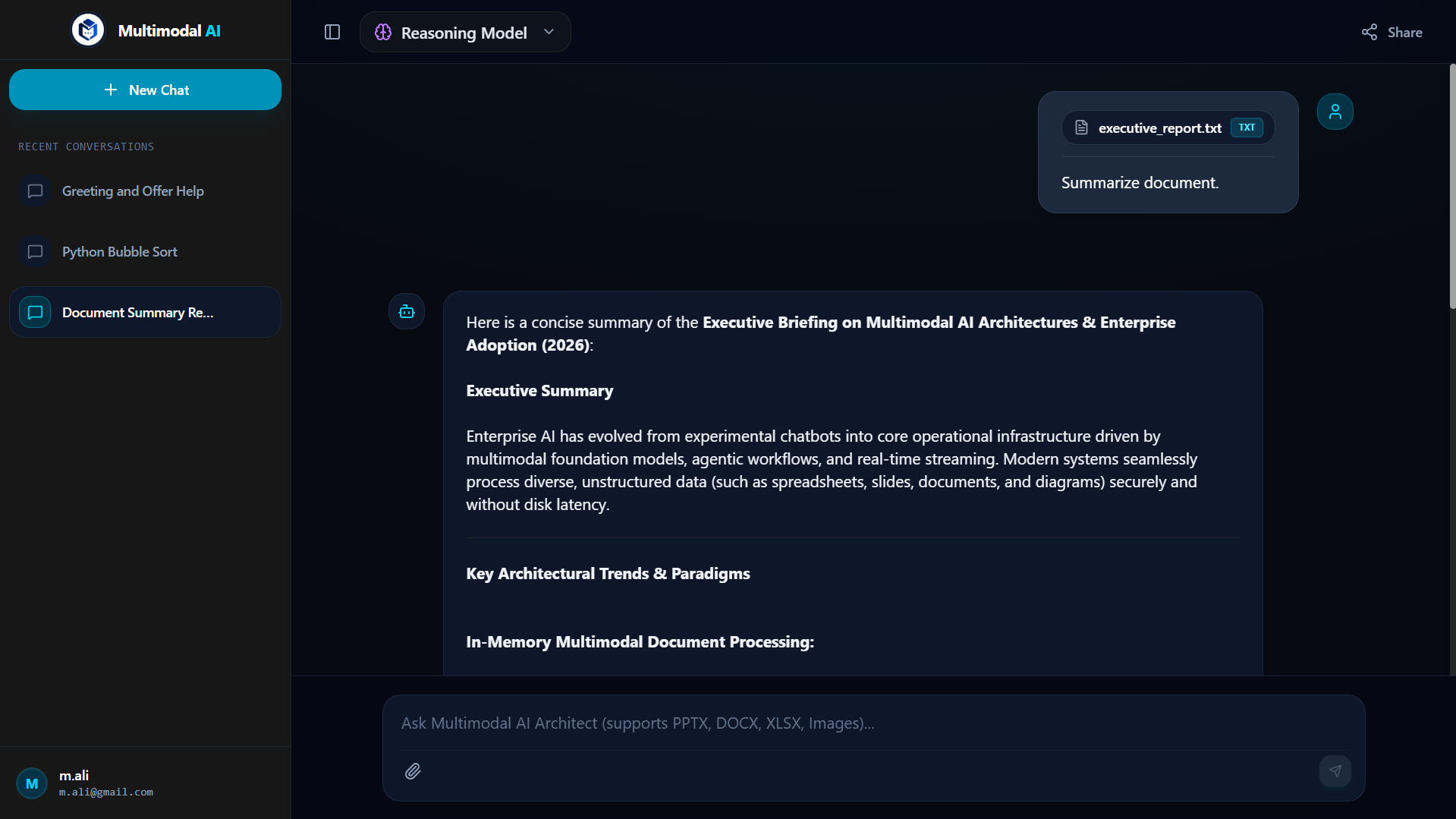Click the message input field
Image resolution: width=1456 pixels, height=819 pixels.
[x=873, y=723]
